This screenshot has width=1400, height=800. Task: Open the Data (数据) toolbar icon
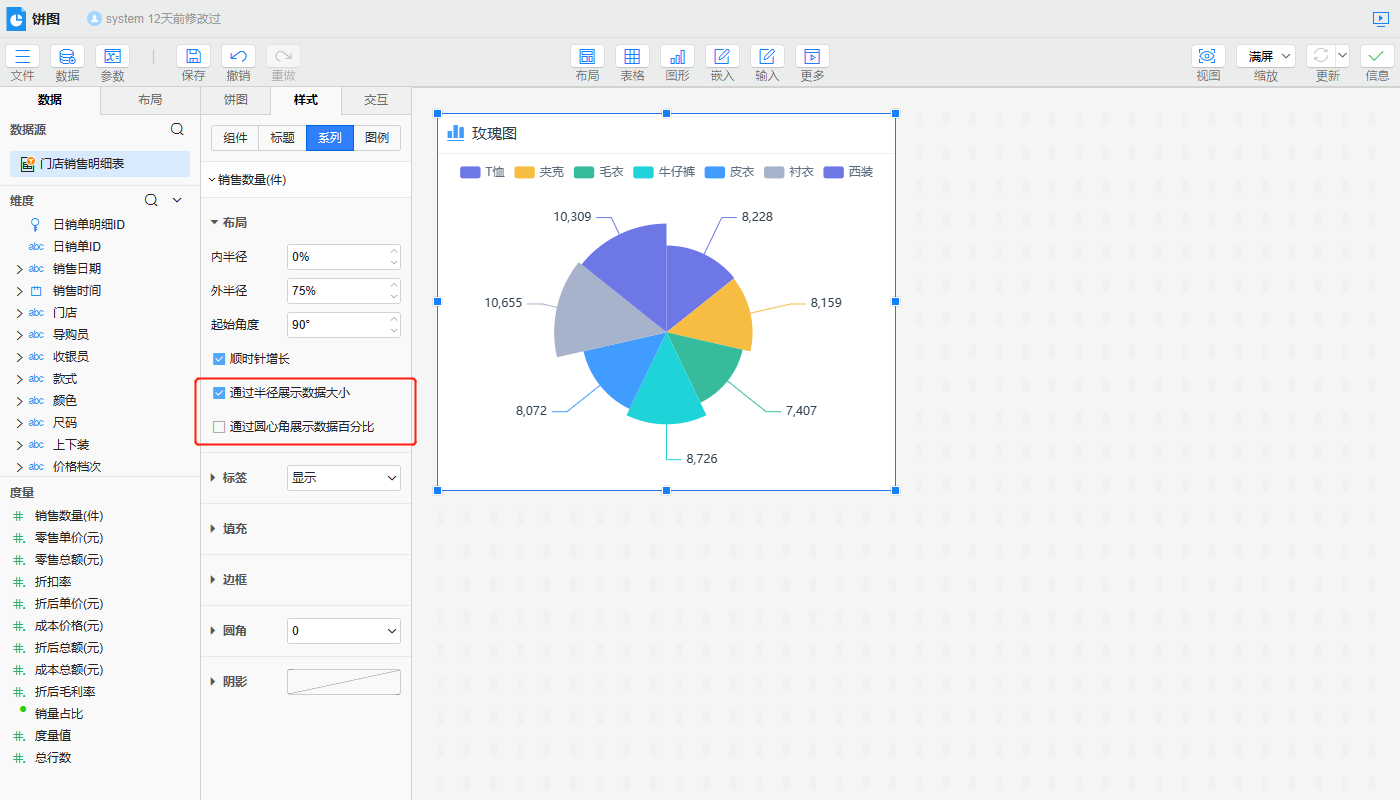pos(67,57)
